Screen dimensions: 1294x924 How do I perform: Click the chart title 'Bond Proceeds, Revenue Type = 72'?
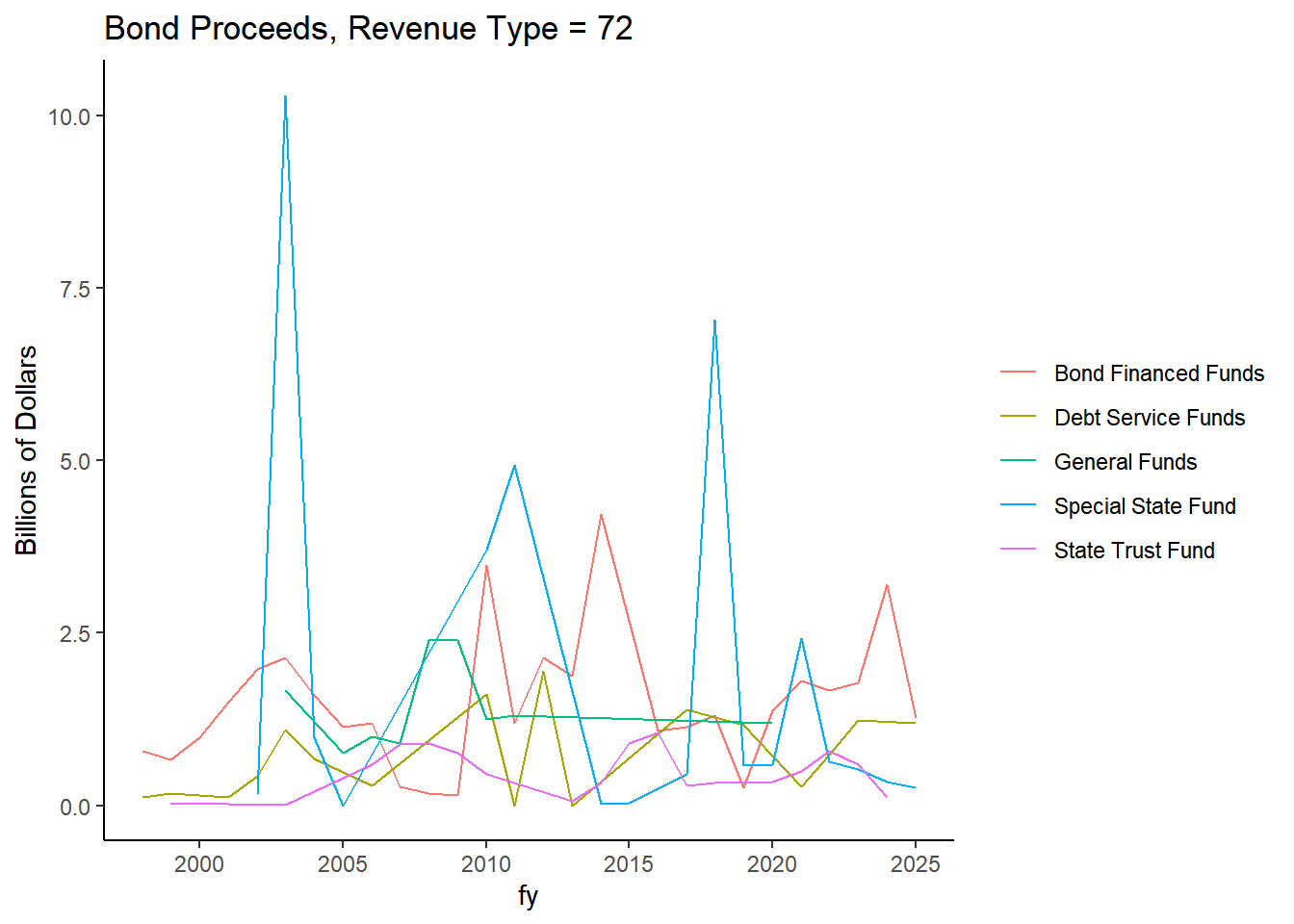(369, 29)
